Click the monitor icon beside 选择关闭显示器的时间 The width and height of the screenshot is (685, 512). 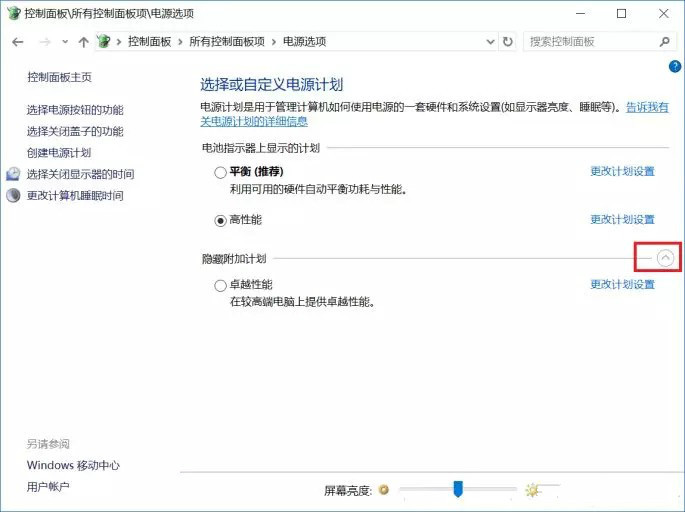(13, 173)
